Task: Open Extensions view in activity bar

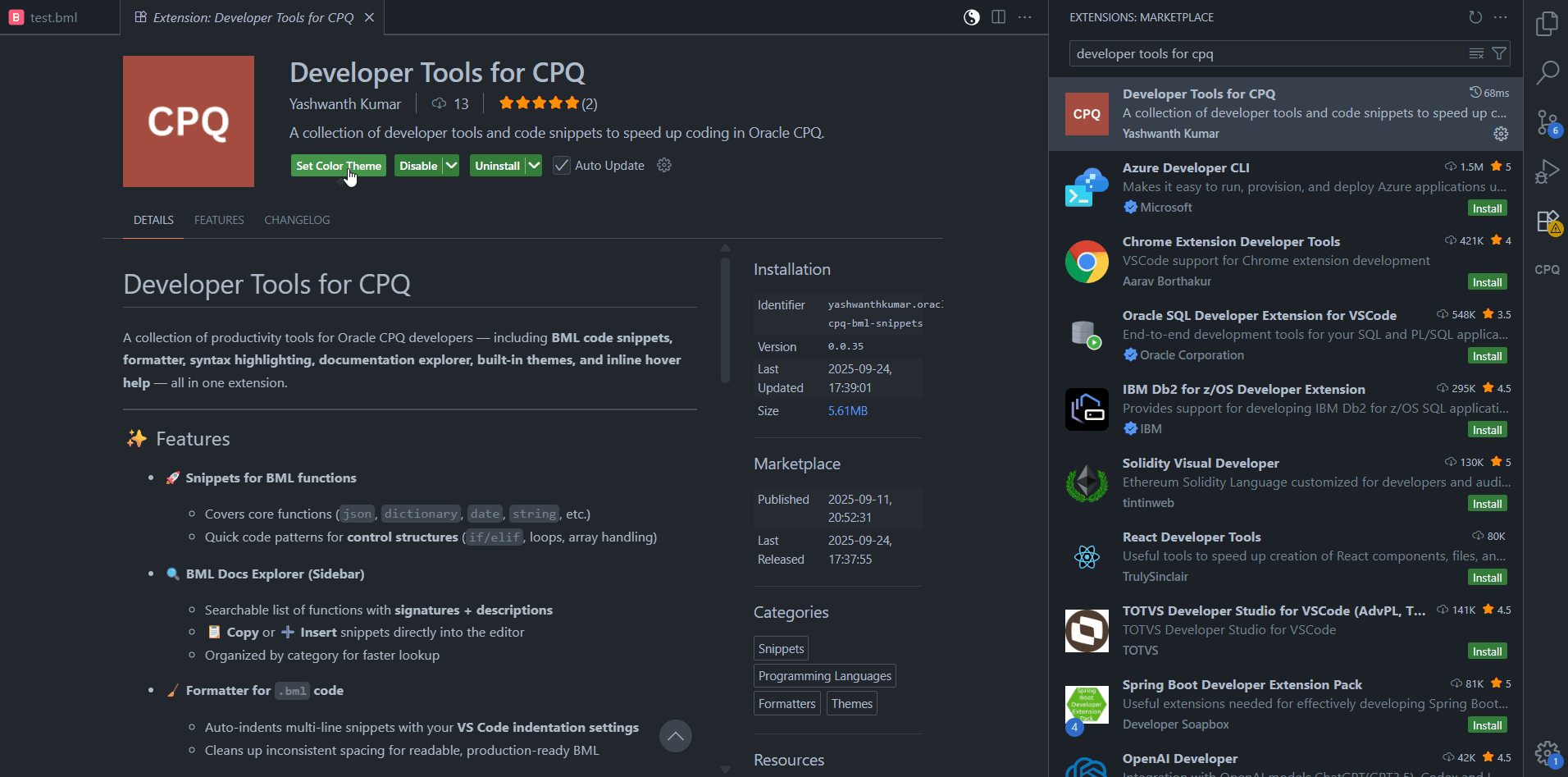Action: [1547, 222]
